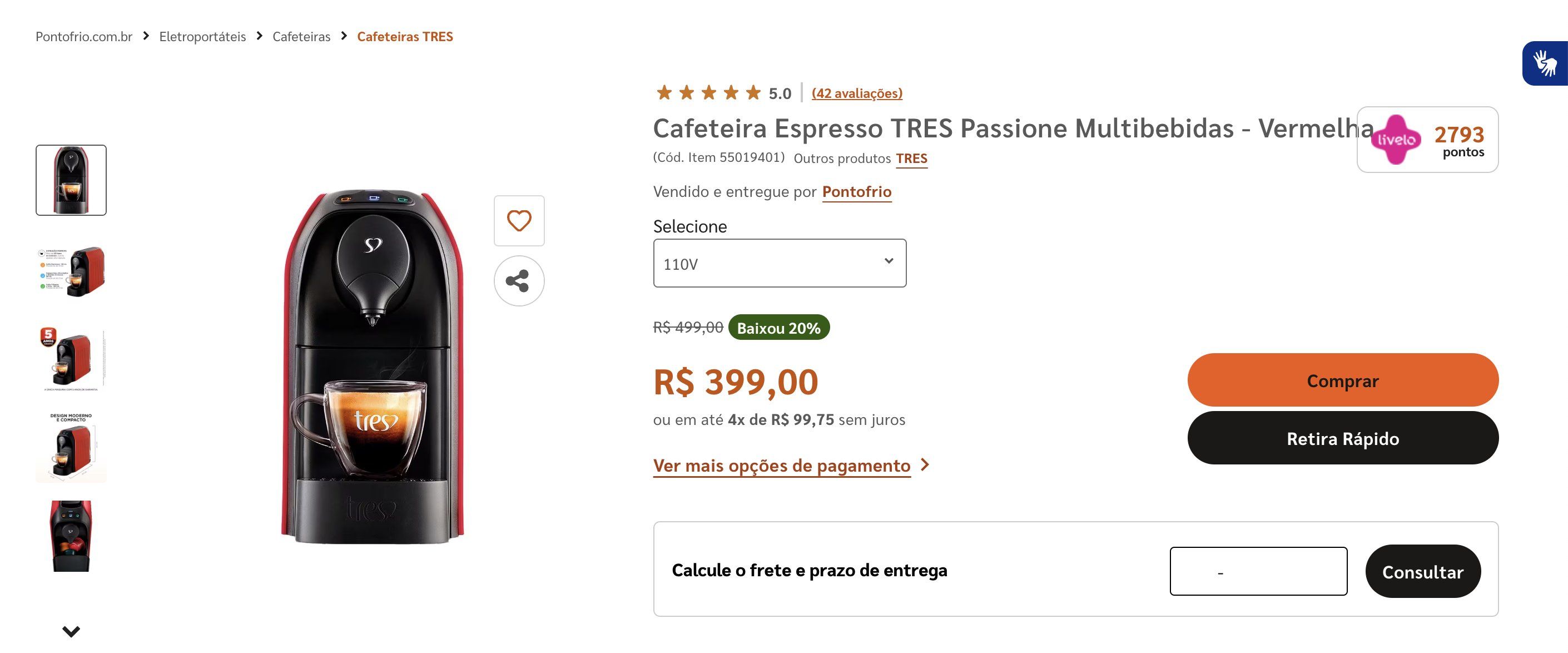Select the Design moderno e compacto thumbnail
Screen dimensions: 1568x653
71,448
